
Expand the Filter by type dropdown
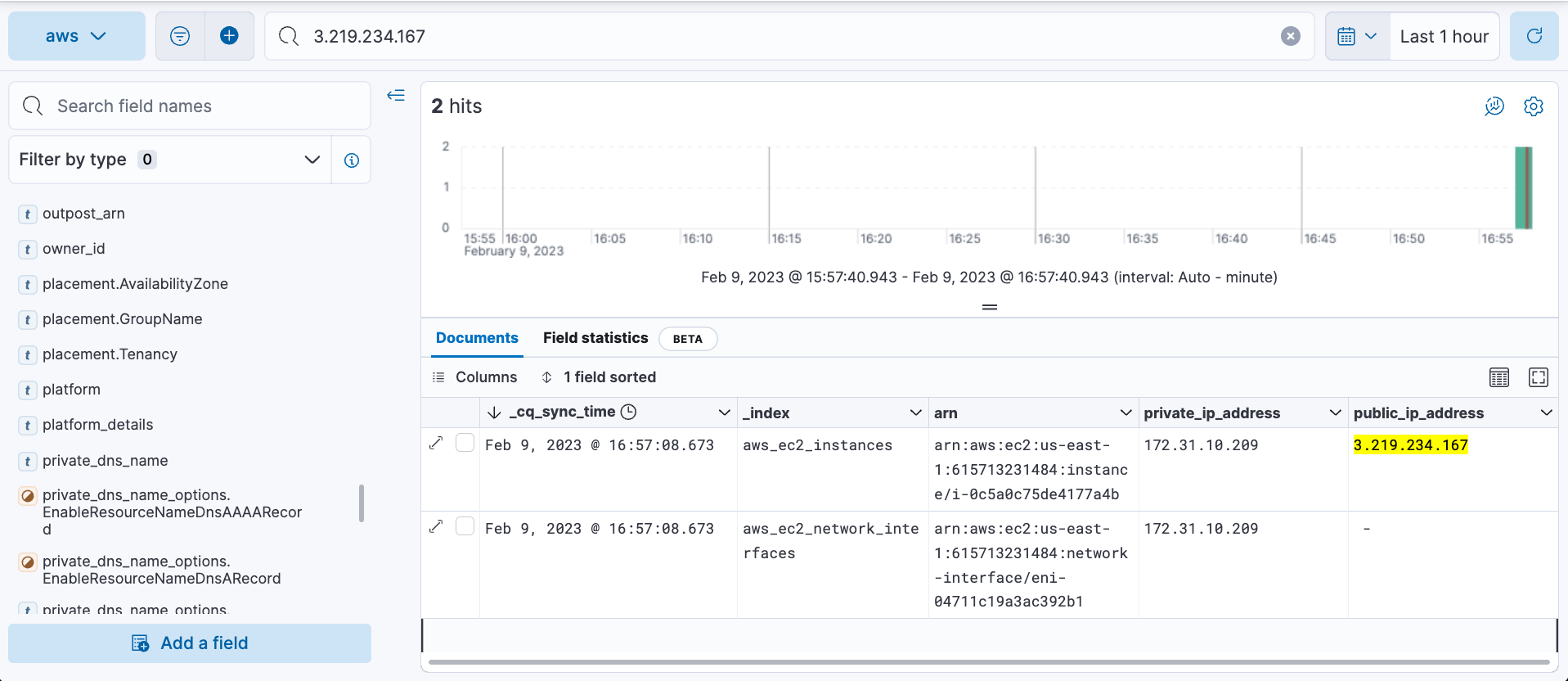pos(170,160)
